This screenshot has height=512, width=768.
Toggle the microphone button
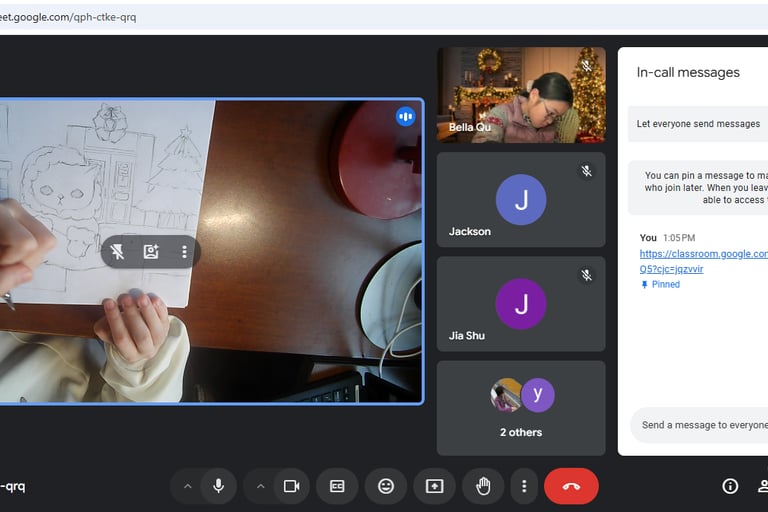(218, 486)
